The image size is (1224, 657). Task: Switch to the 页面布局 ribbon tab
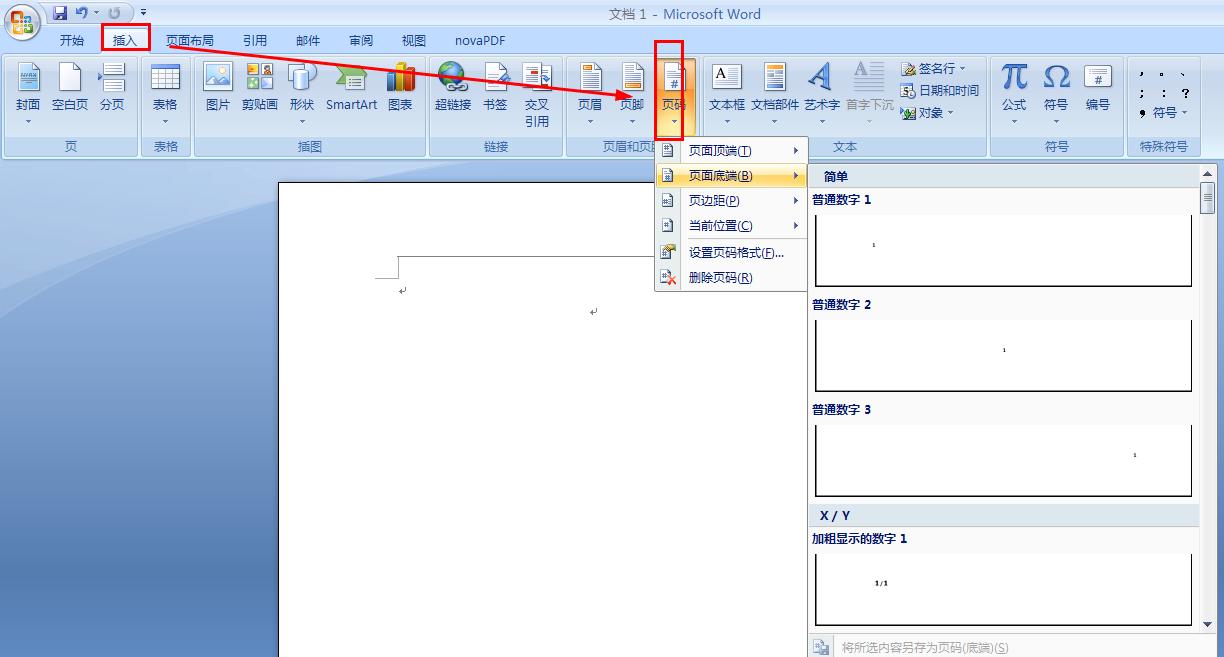tap(191, 40)
